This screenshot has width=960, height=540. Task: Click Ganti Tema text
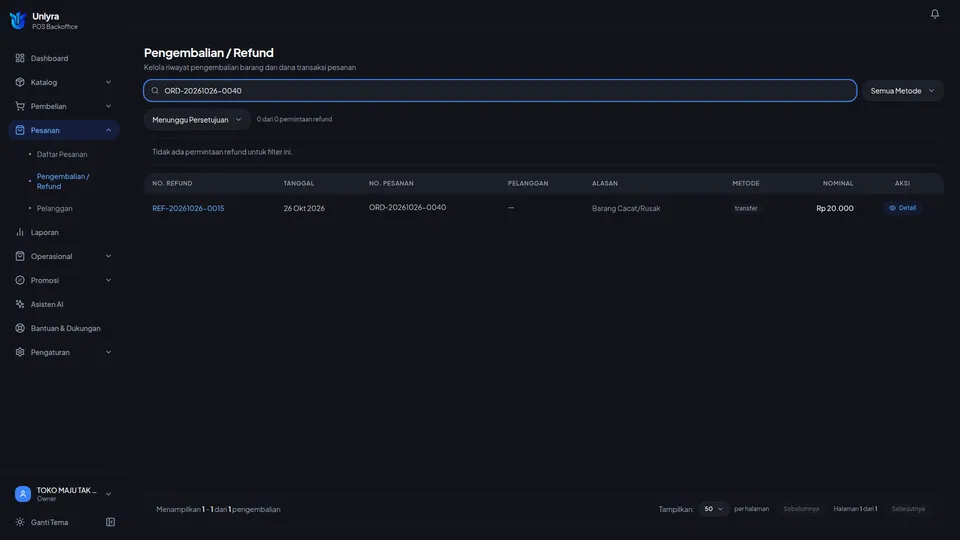point(50,522)
